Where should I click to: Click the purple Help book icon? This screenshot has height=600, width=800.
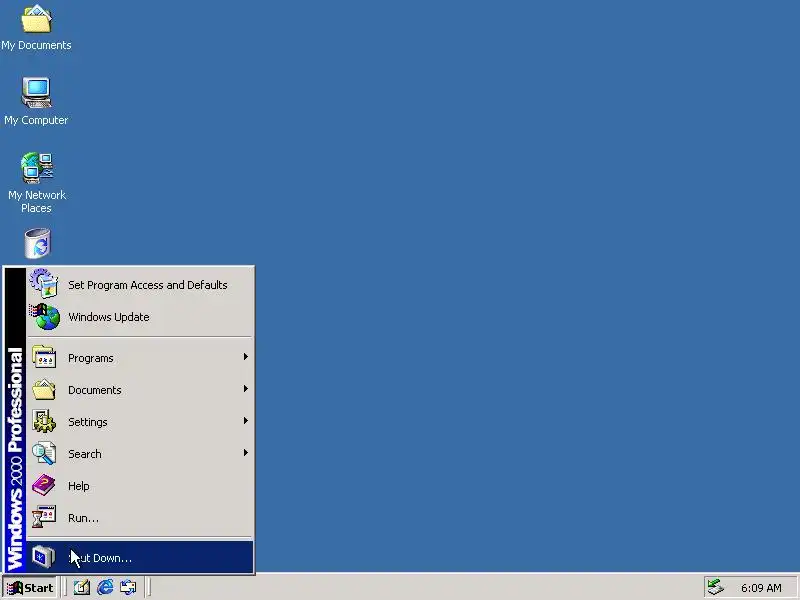pyautogui.click(x=44, y=485)
